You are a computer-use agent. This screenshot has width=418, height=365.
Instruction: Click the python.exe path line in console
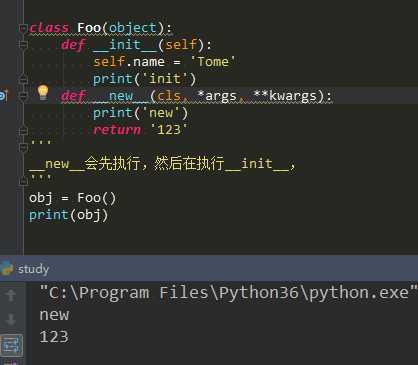(x=228, y=293)
